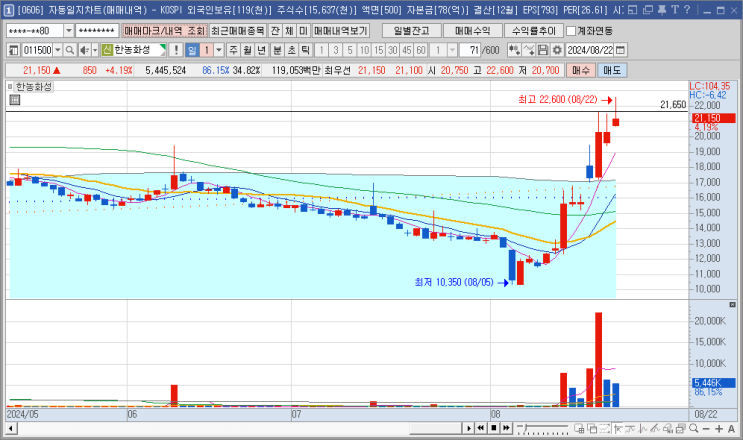Click the print chart icon in bottom toolbar

tap(668, 428)
